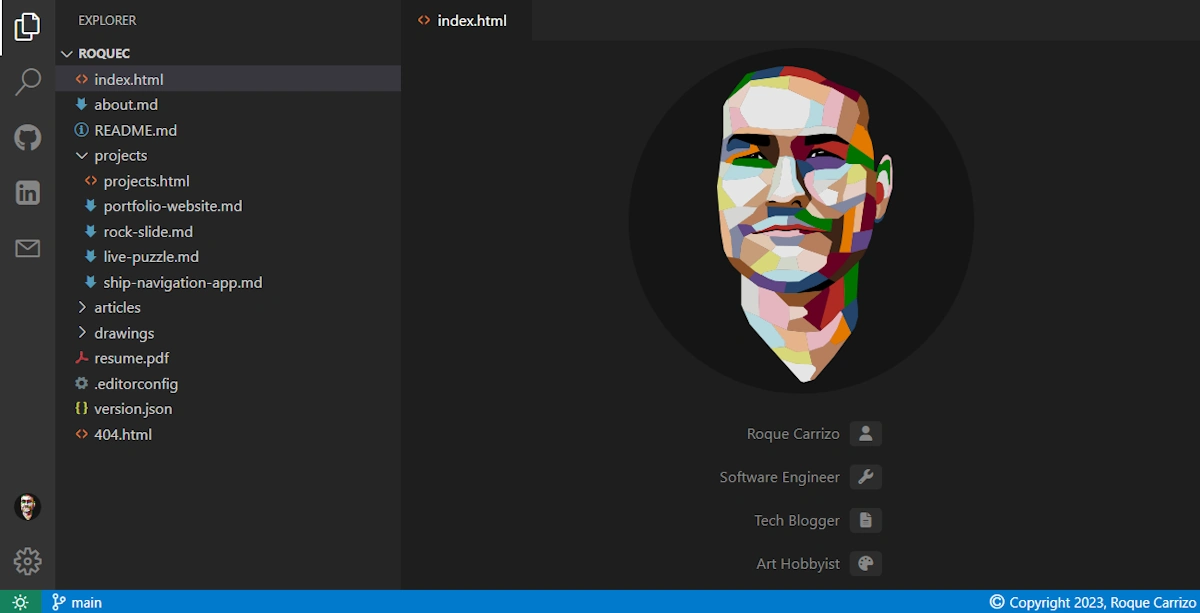Open the Explorer sidebar icon

pyautogui.click(x=26, y=25)
